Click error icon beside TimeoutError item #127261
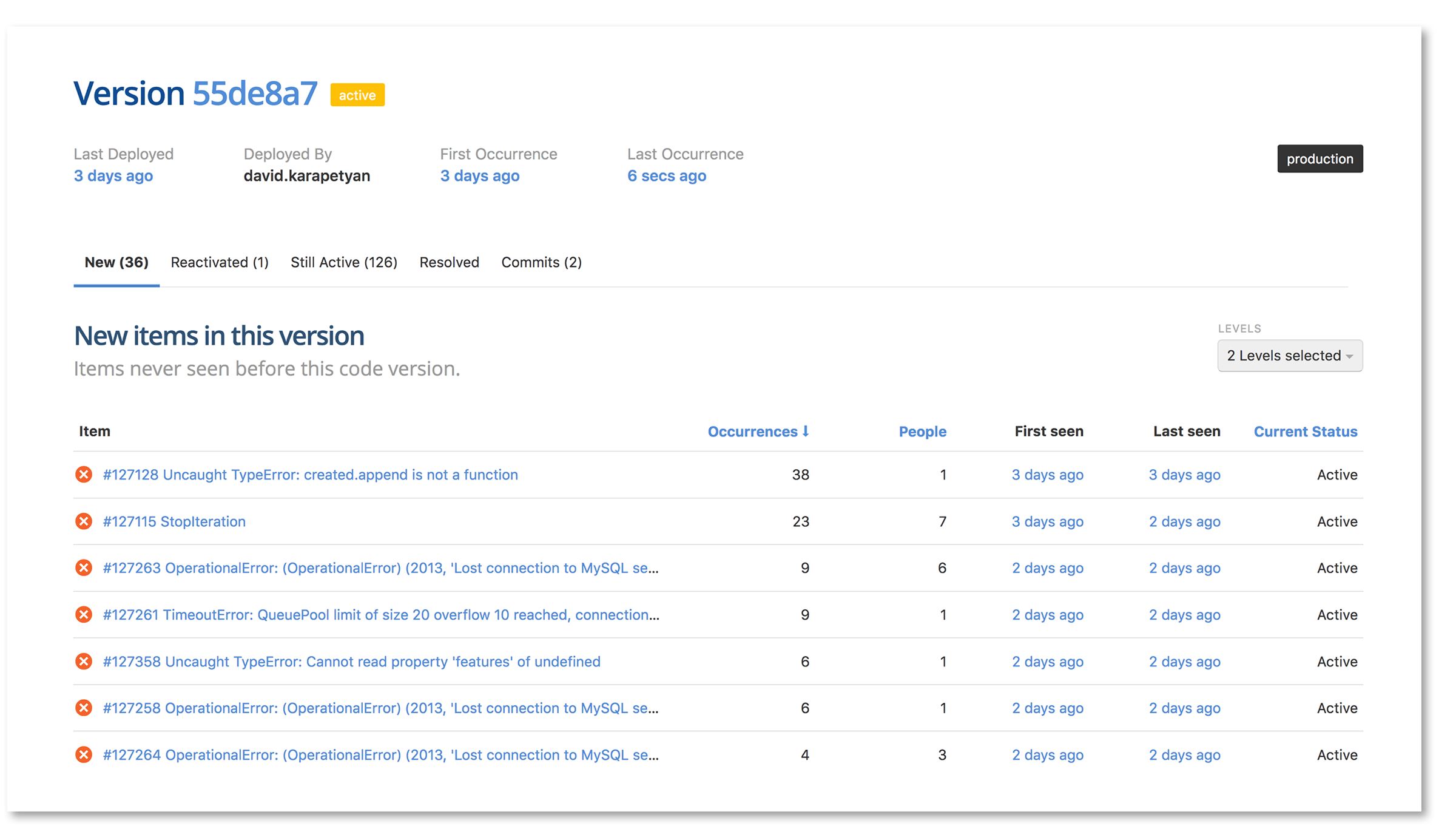 coord(84,615)
